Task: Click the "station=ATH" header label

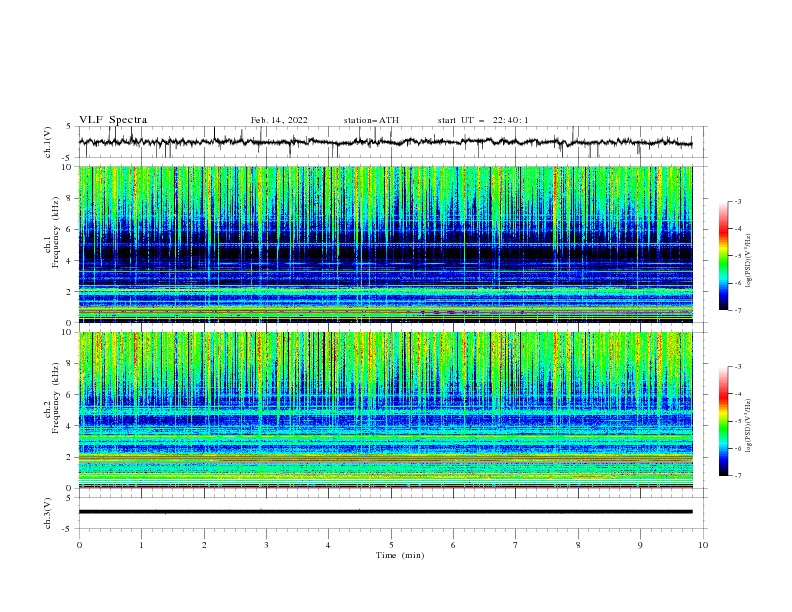Action: pyautogui.click(x=371, y=120)
